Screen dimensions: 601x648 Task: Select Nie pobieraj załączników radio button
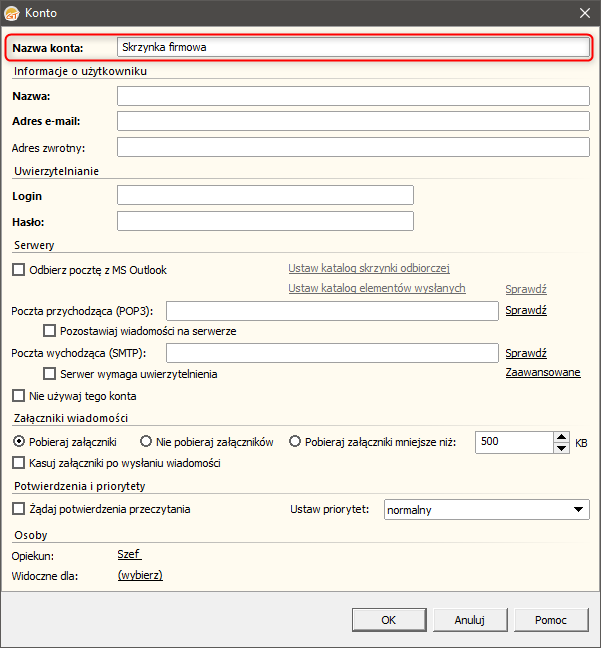(145, 441)
